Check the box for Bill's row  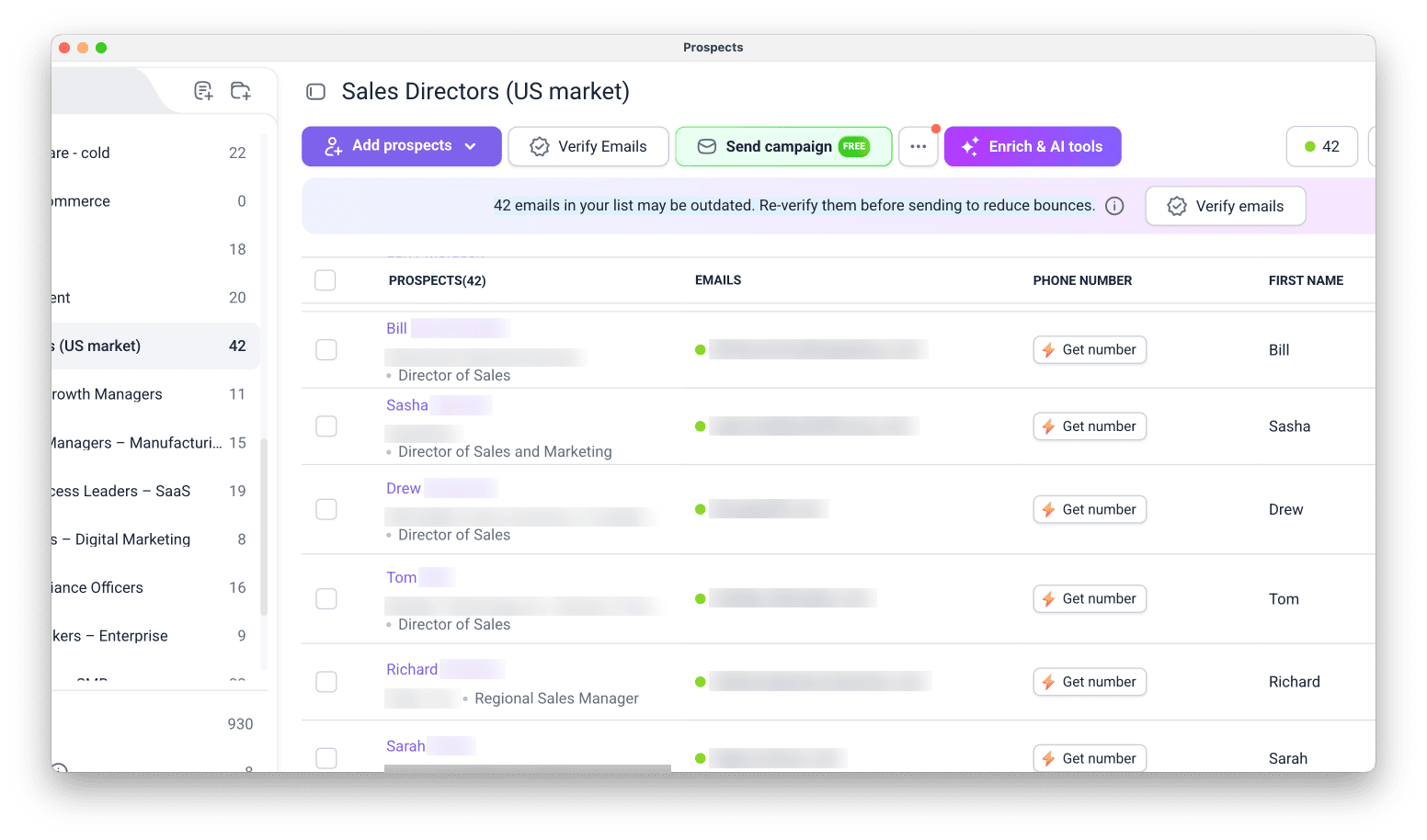[x=326, y=350]
